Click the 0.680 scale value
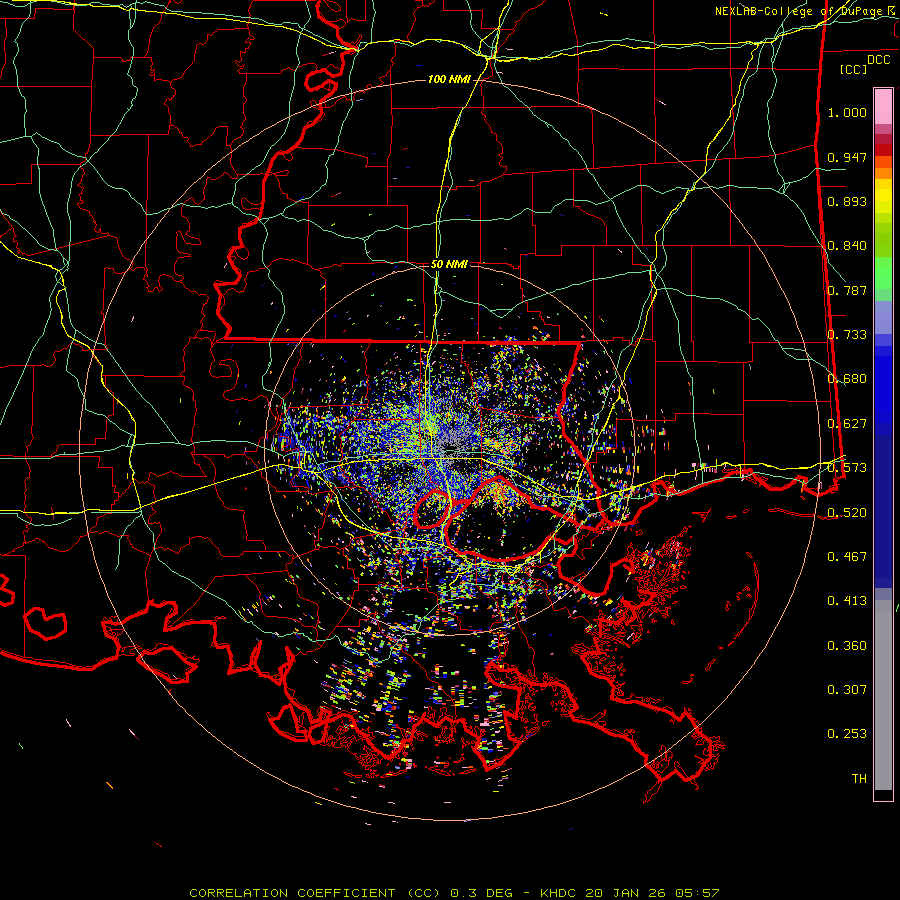Viewport: 900px width, 900px height. tap(847, 379)
